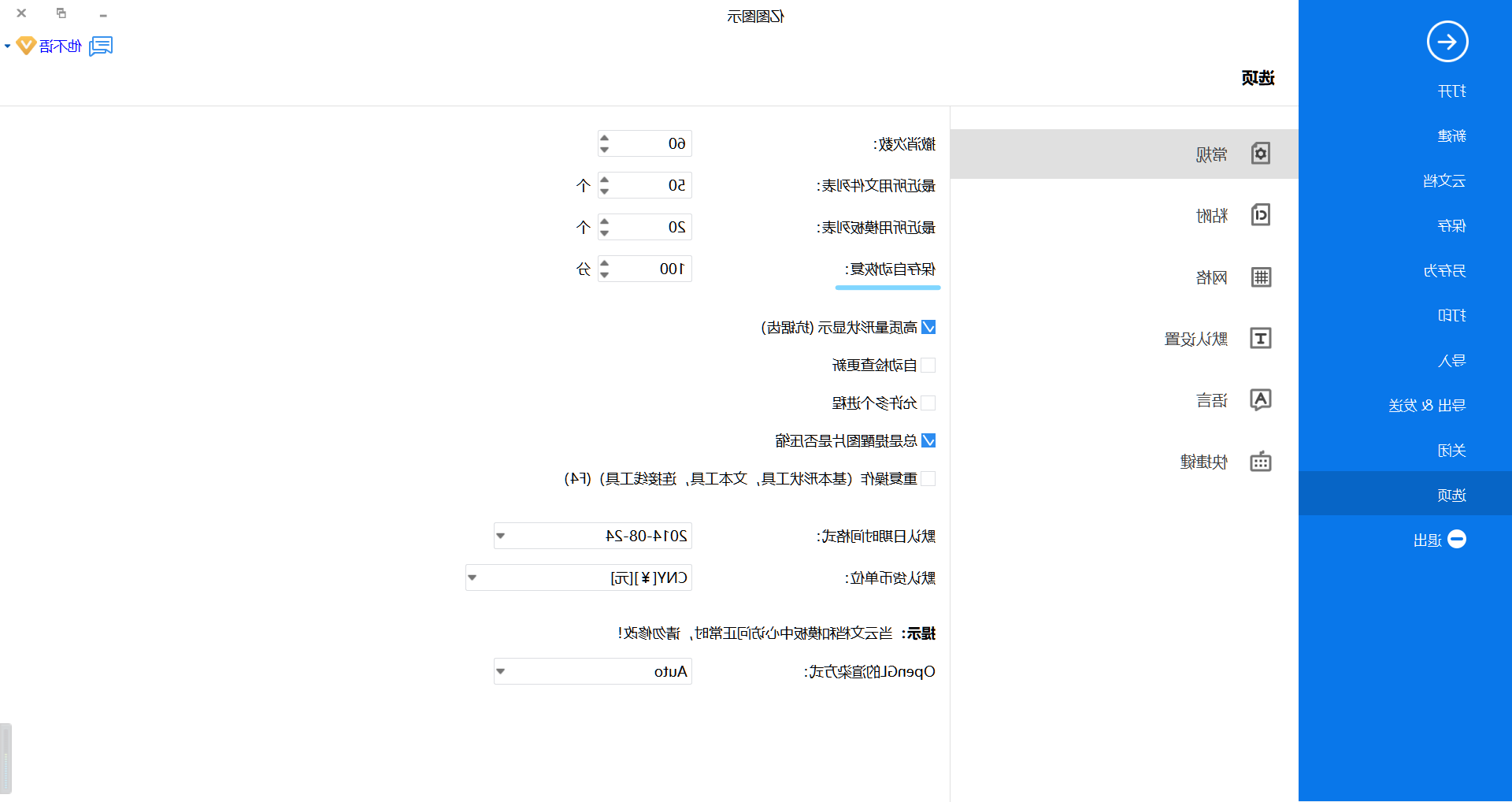Click the 保存自动恢复 label

tap(891, 269)
